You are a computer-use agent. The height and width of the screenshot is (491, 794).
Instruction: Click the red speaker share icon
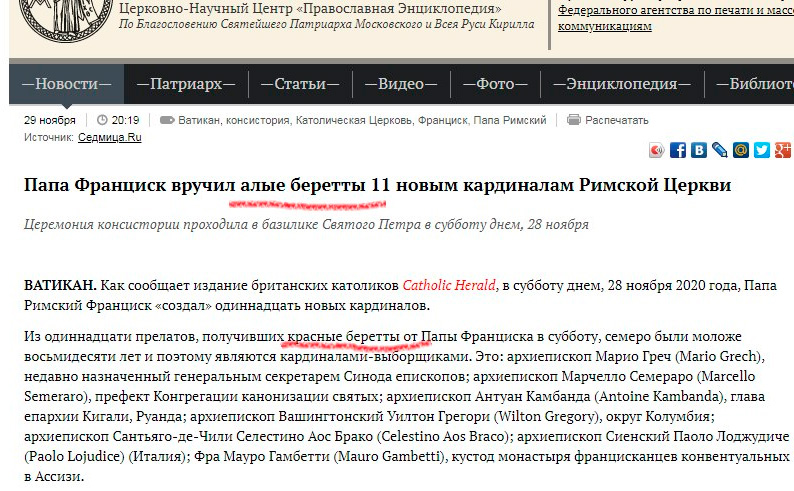[656, 151]
